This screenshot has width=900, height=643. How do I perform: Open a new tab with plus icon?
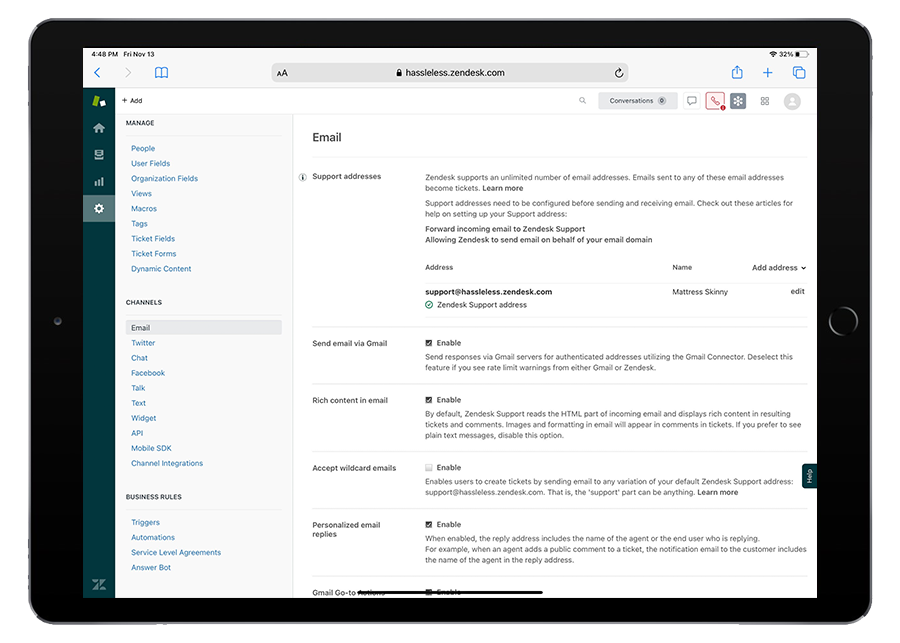point(767,73)
